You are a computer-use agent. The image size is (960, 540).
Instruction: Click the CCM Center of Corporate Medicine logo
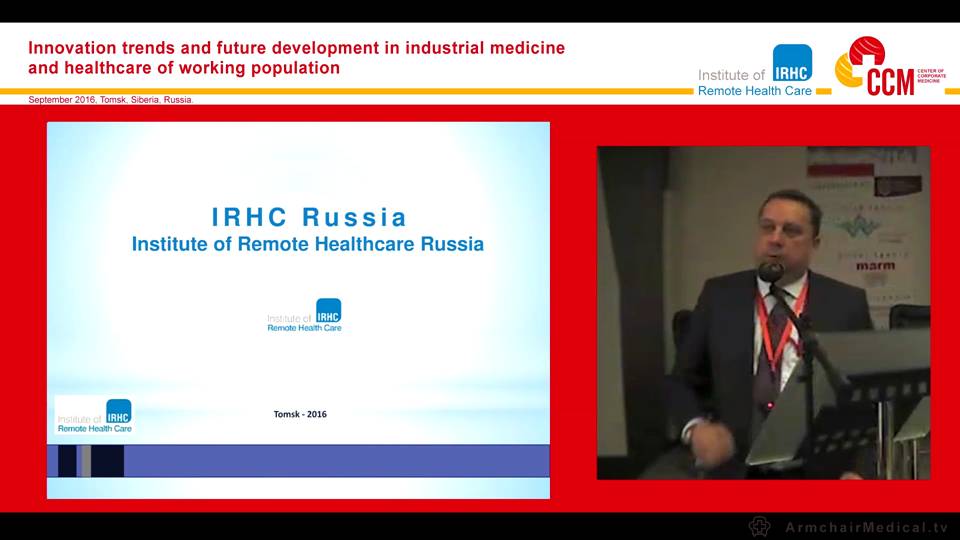pos(890,66)
